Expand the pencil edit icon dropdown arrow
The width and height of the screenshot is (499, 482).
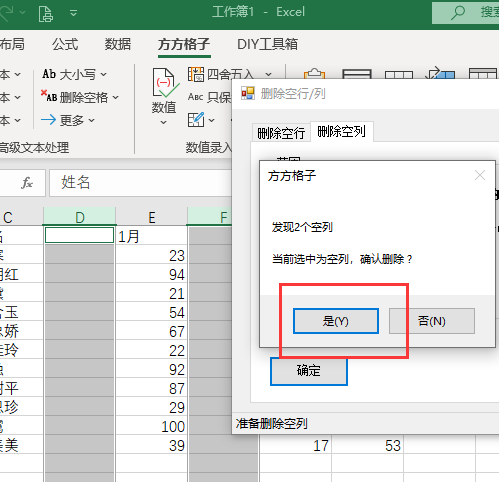(x=211, y=120)
